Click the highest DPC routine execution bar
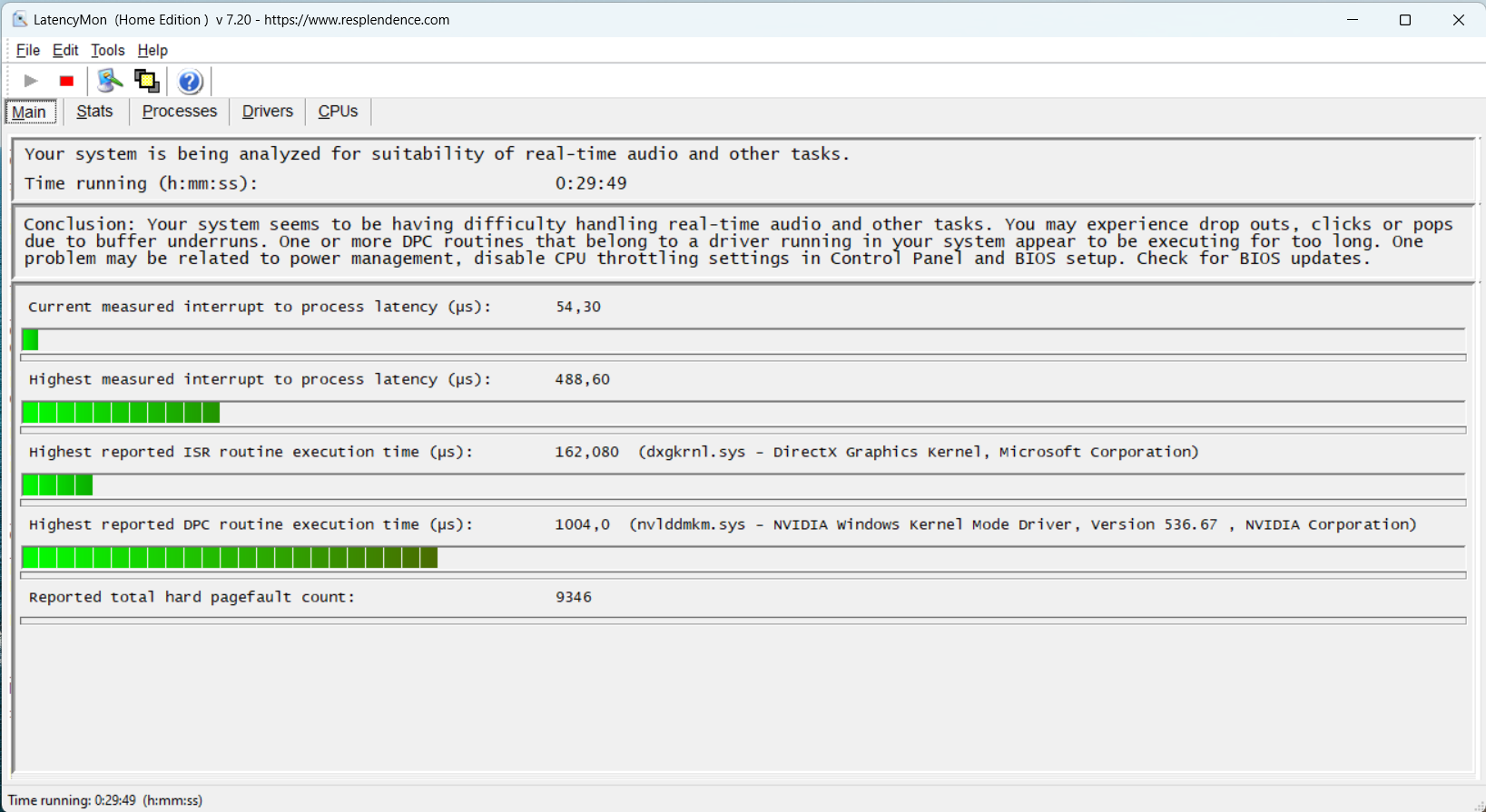This screenshot has width=1486, height=812. click(230, 558)
